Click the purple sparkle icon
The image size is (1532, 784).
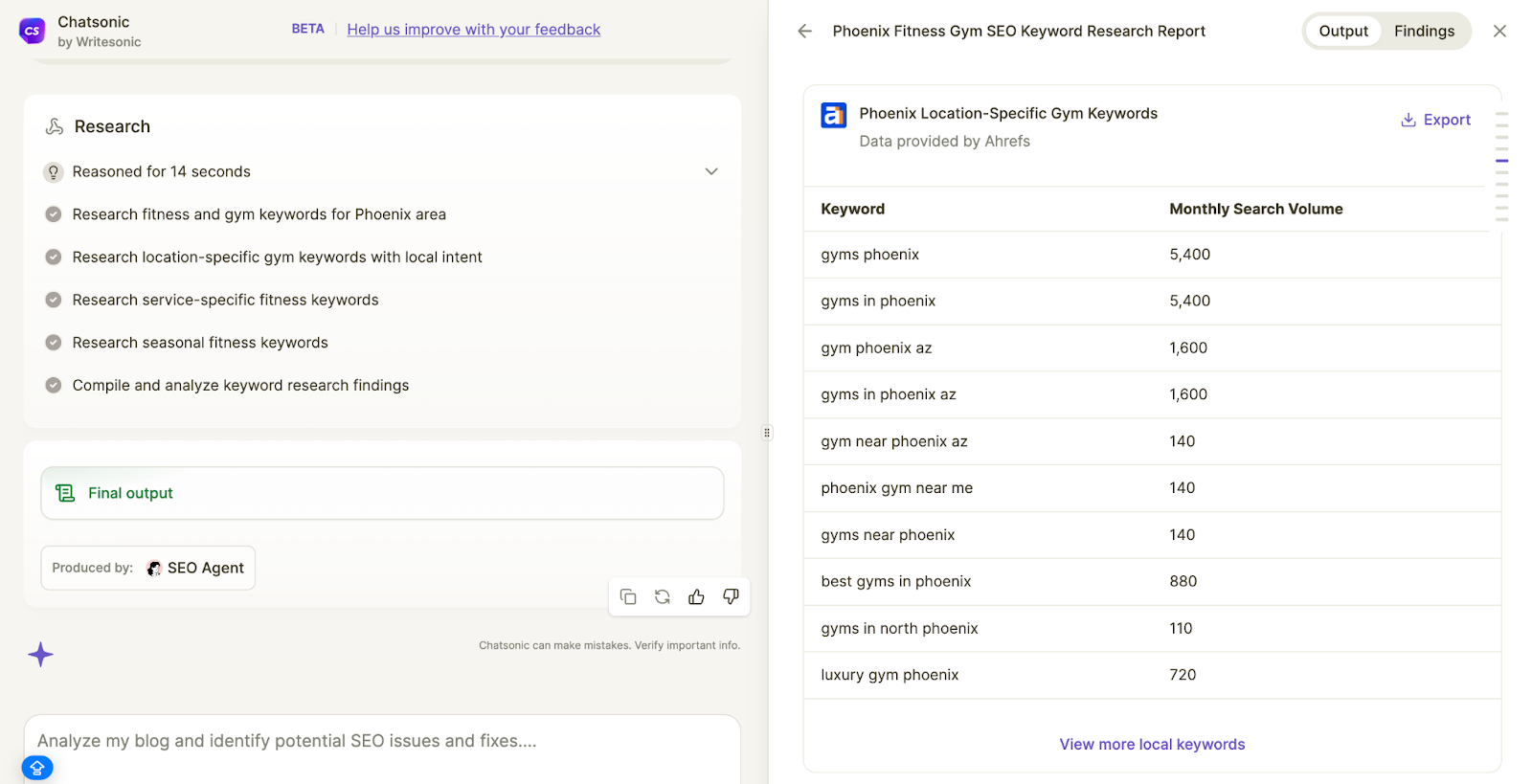40,655
